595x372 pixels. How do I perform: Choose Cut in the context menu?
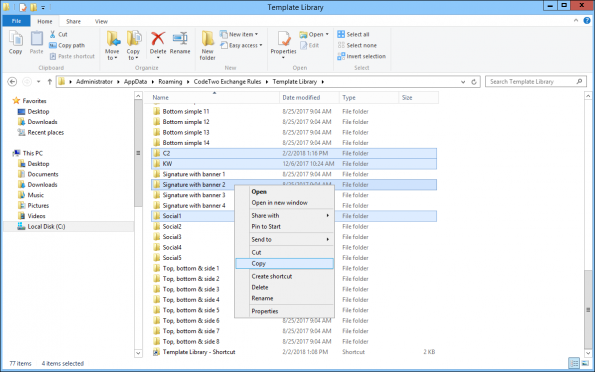point(285,252)
